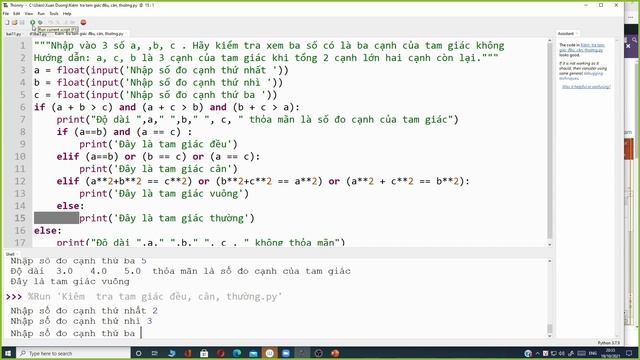Image resolution: width=640 pixels, height=360 pixels.
Task: Close the background window's white X button
Action: (629, 46)
